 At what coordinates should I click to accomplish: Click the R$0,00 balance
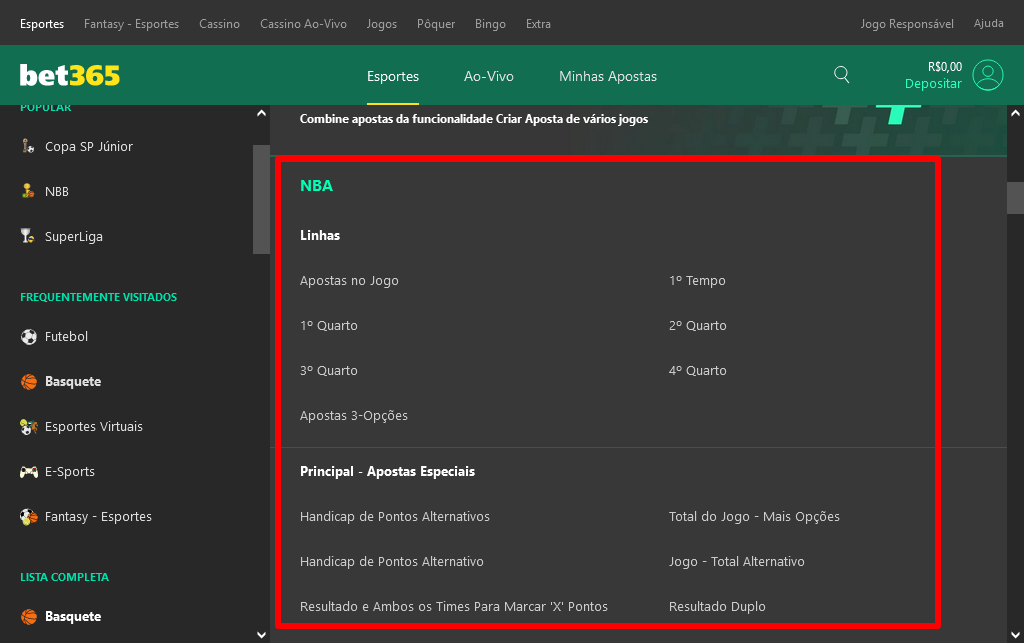[944, 67]
